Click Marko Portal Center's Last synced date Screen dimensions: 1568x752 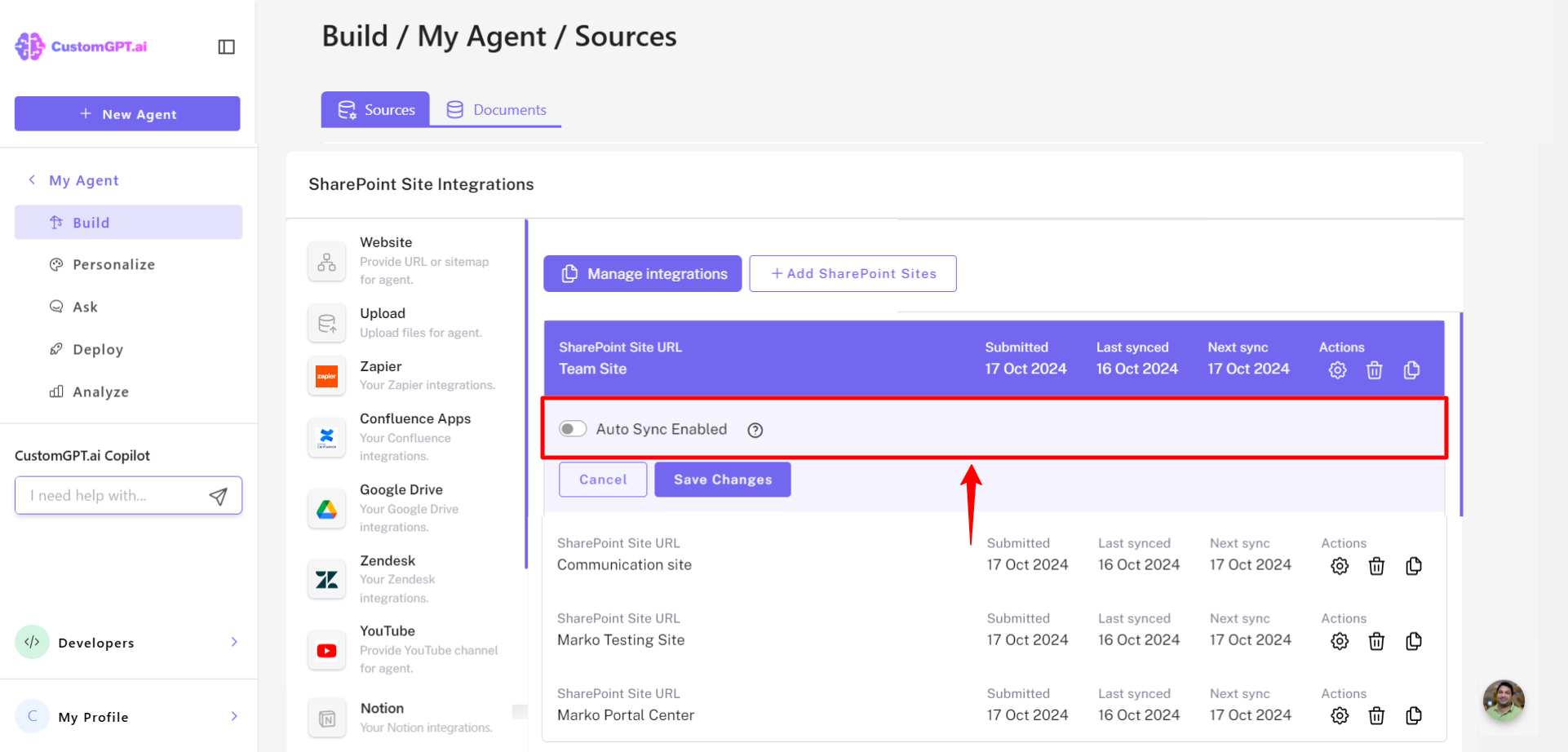[1139, 714]
